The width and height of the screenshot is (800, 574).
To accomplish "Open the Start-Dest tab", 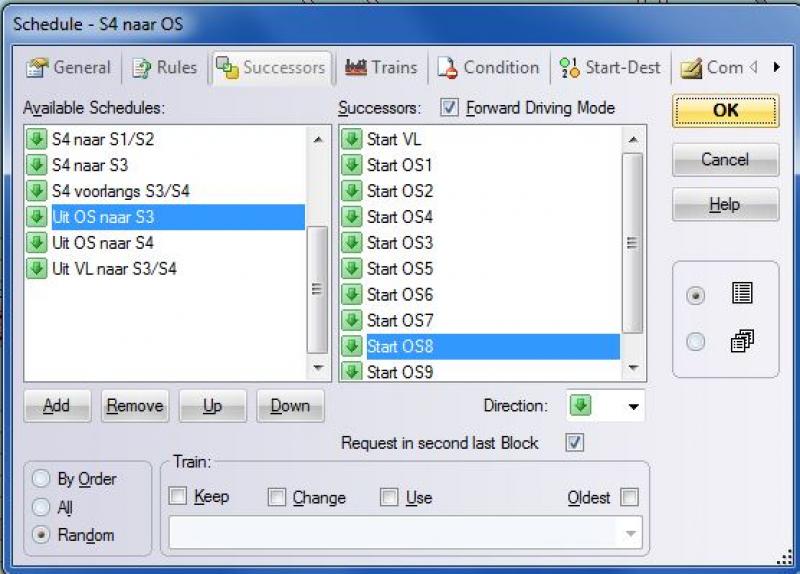I will point(610,67).
